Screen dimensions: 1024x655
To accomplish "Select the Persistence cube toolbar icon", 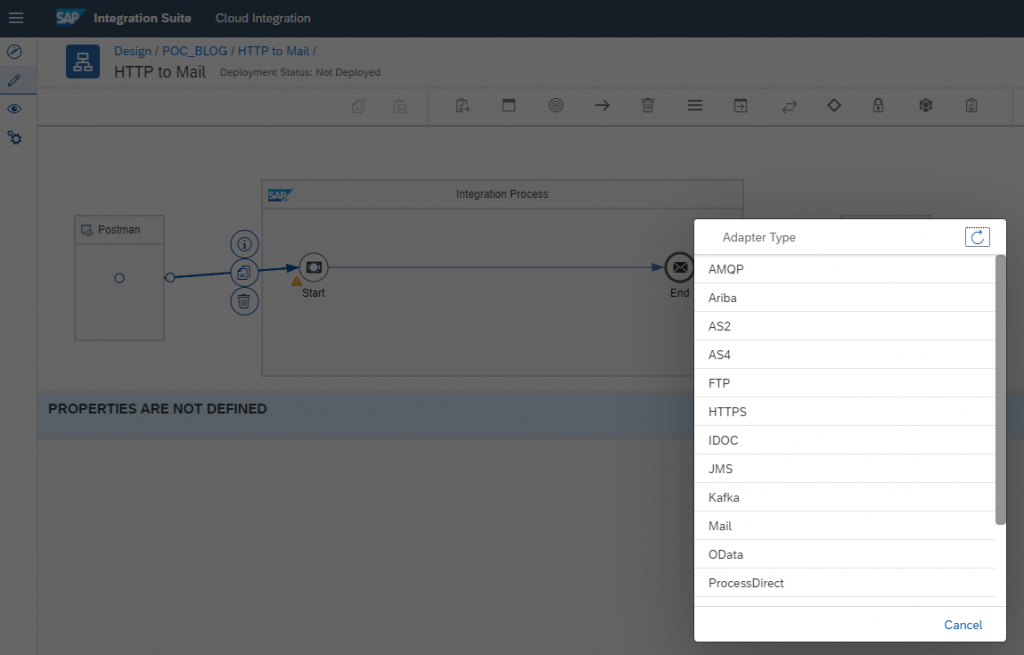I will point(925,105).
